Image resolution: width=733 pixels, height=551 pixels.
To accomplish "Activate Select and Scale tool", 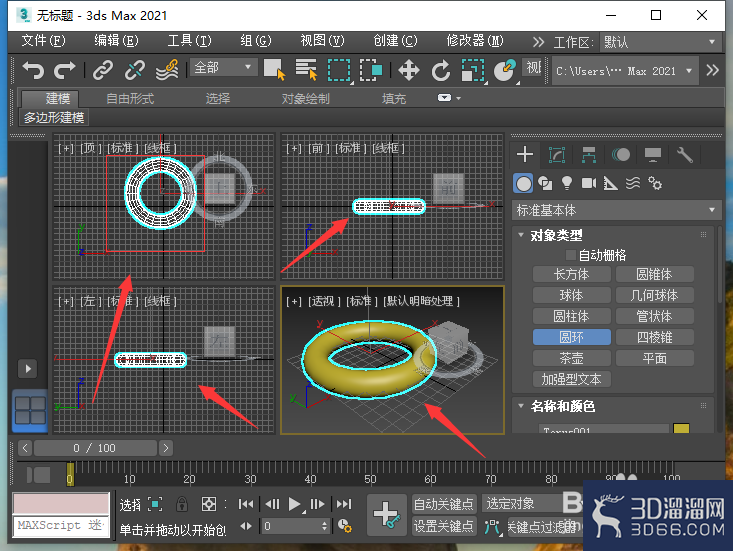I will click(x=473, y=71).
